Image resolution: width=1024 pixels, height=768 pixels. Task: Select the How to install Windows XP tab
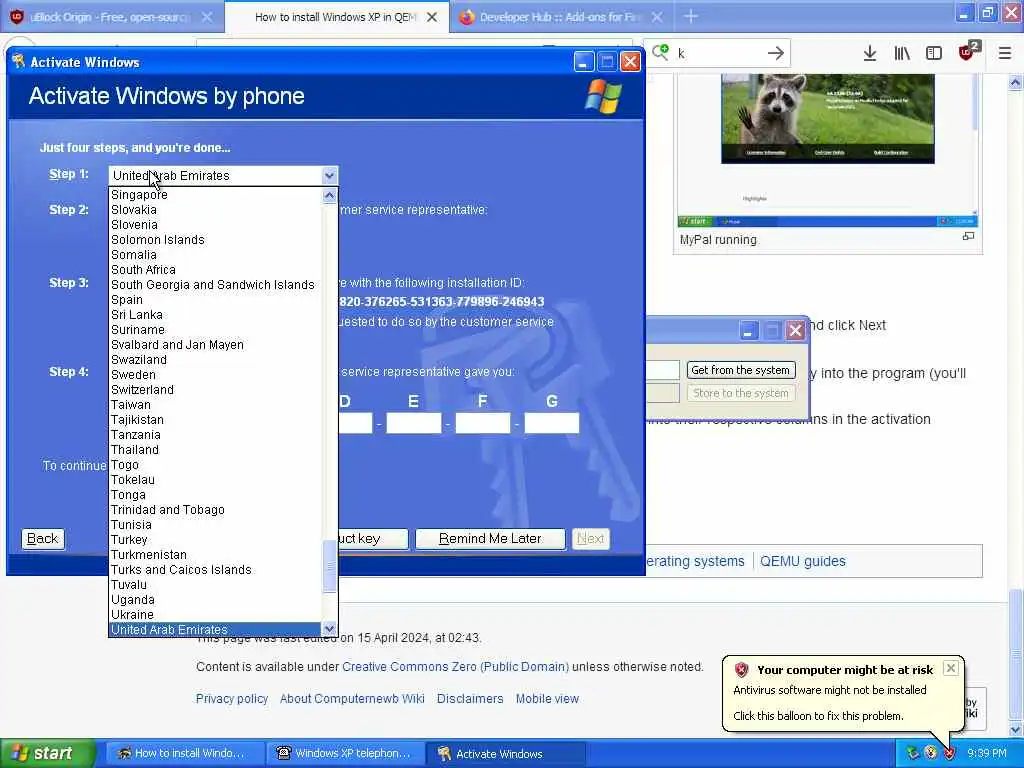click(x=336, y=17)
